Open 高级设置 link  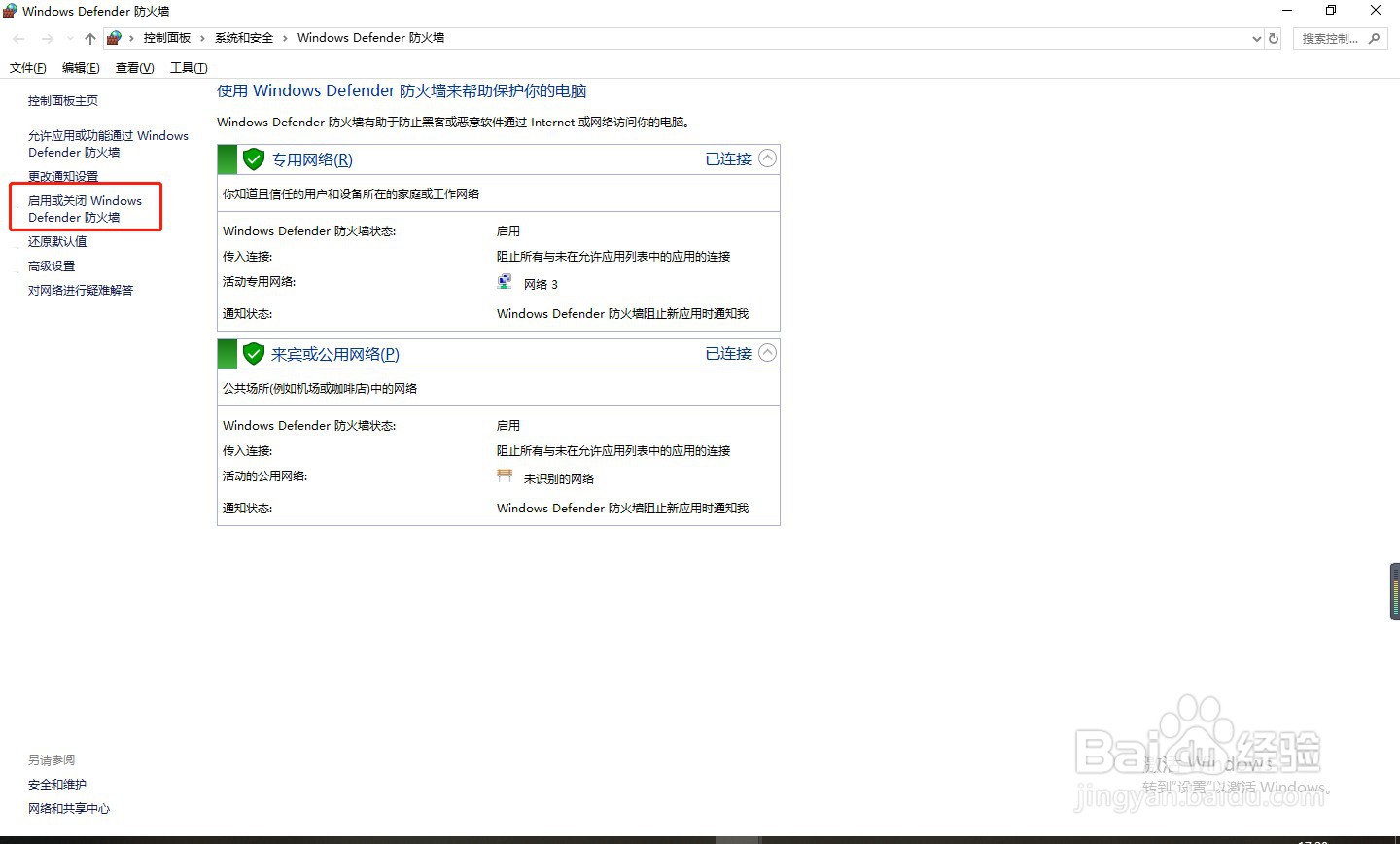pos(52,266)
